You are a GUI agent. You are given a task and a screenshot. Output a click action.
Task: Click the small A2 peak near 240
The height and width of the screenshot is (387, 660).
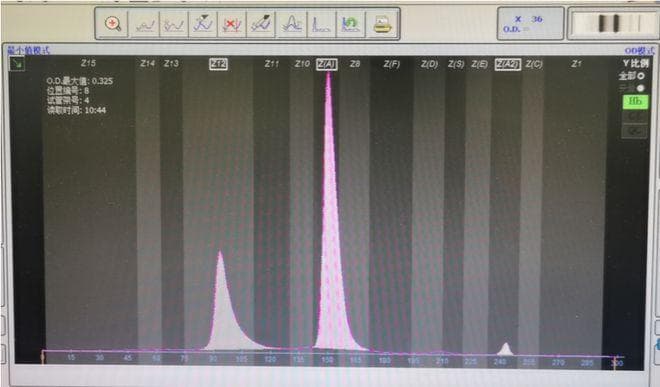(505, 349)
